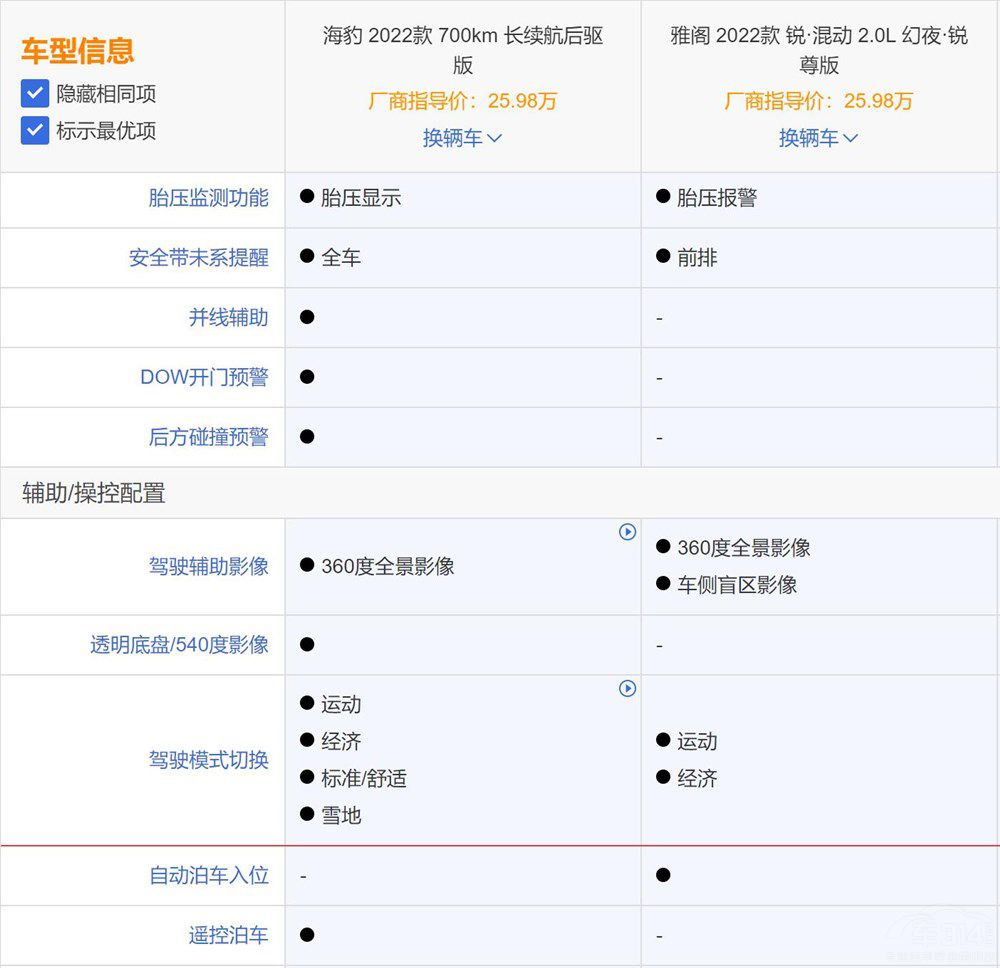
Task: Uncheck the 标示最优项 checkbox
Action: (x=33, y=131)
